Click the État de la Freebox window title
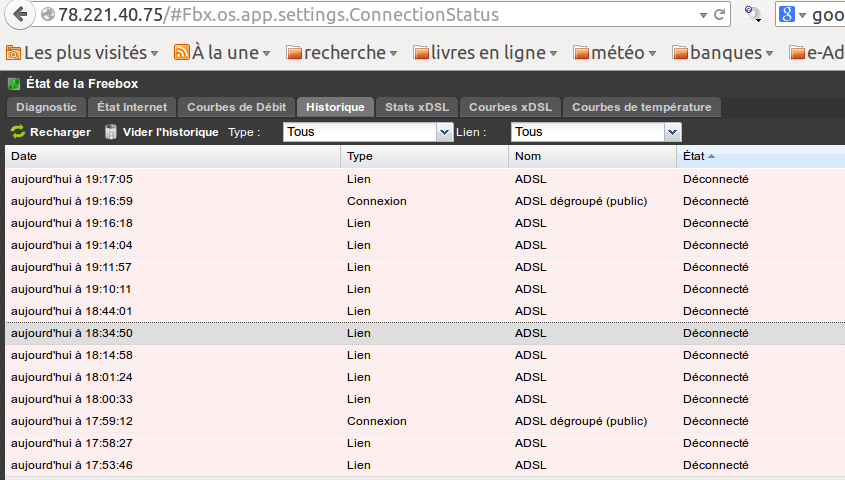 tap(82, 84)
